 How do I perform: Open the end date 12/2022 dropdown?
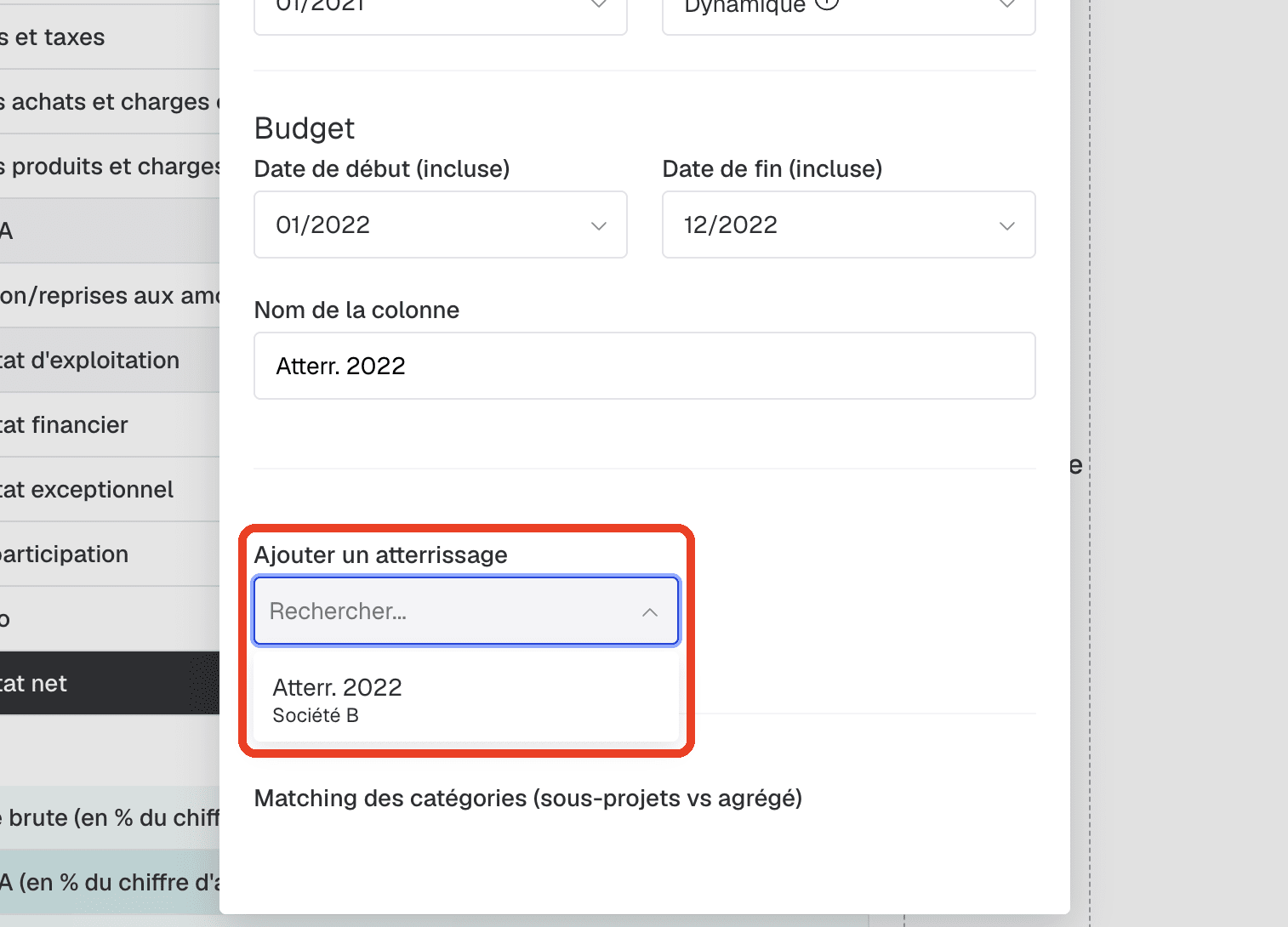(x=849, y=225)
